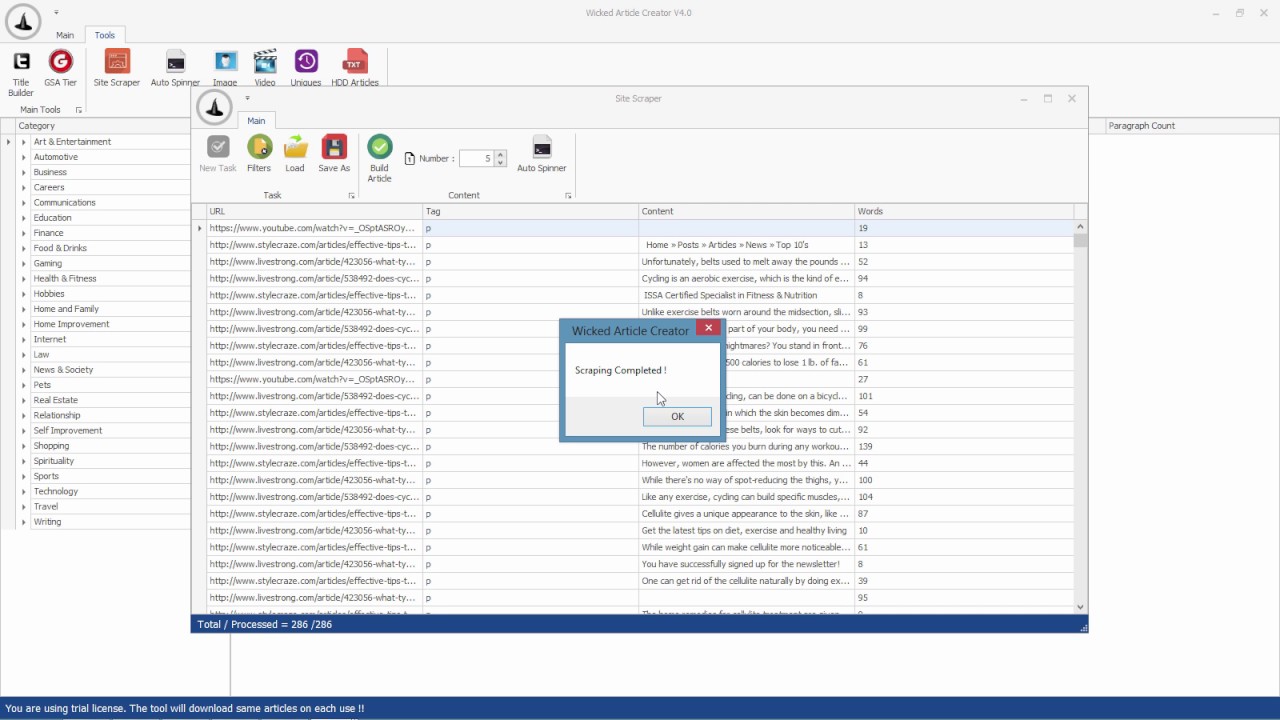Launch the GSA Tier tool
The height and width of the screenshot is (720, 1280).
pyautogui.click(x=61, y=69)
